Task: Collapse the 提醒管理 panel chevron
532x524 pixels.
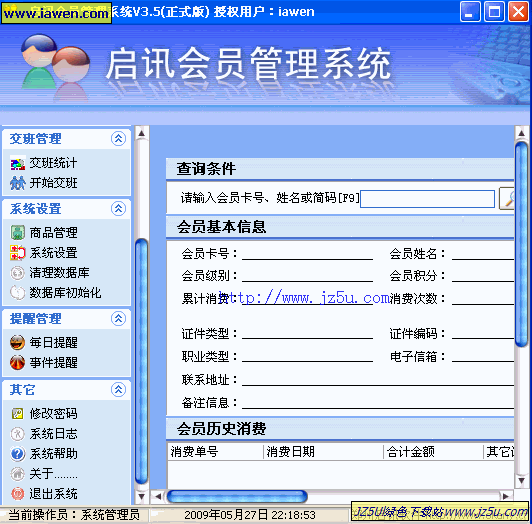Action: 118,318
